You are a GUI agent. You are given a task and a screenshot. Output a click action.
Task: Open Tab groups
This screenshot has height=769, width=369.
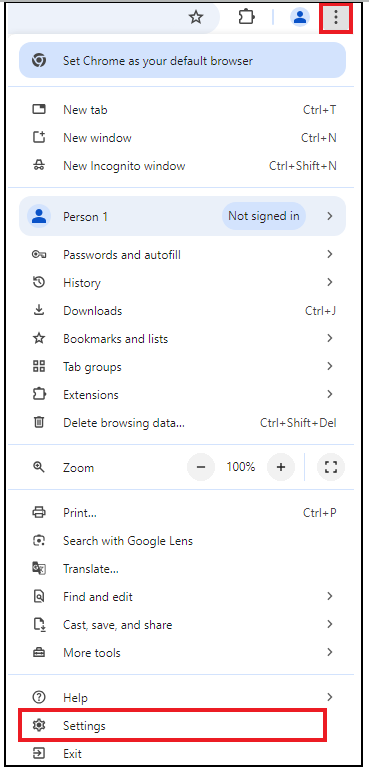(183, 367)
